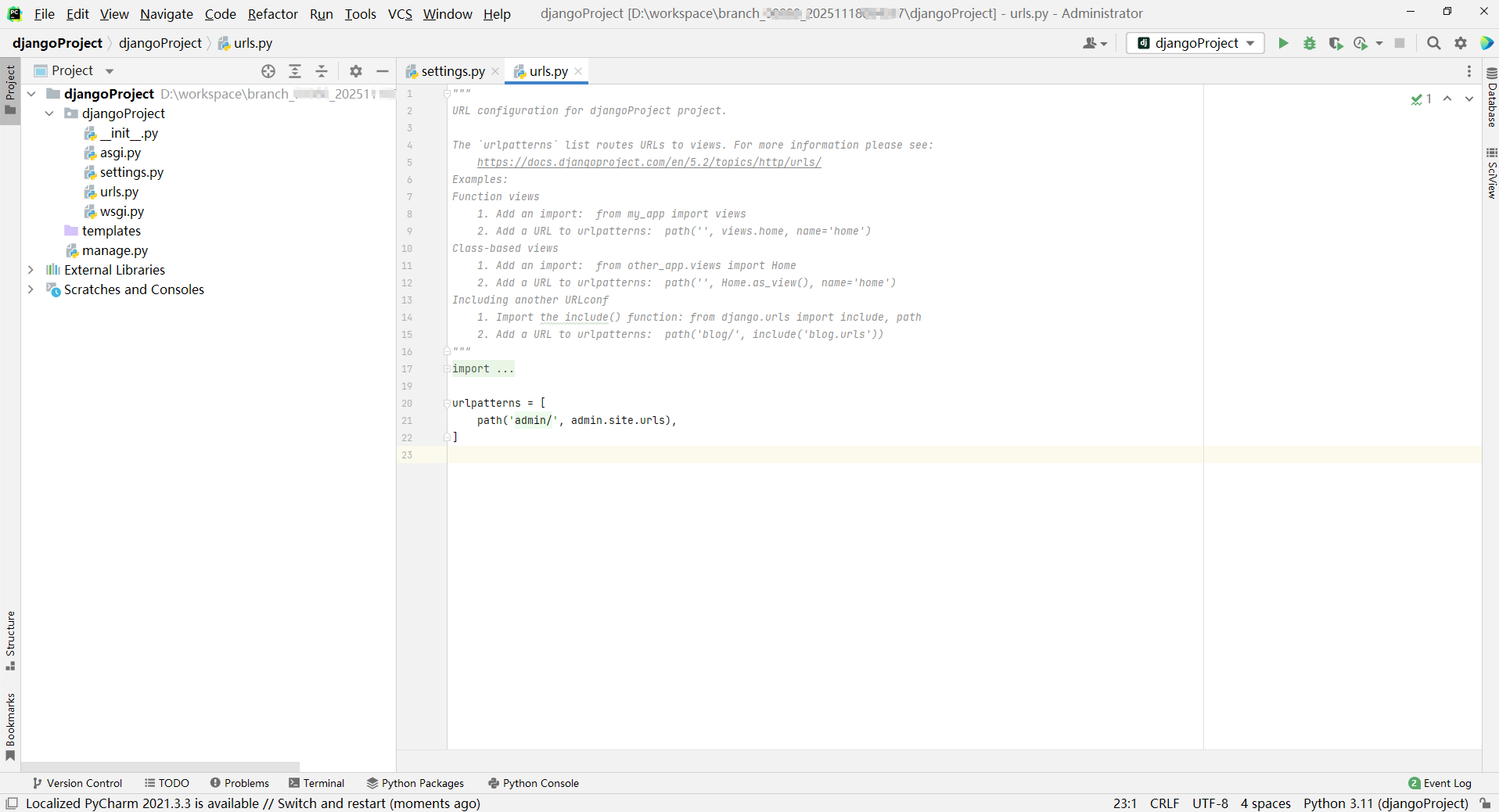This screenshot has width=1499, height=812.
Task: Go to previous highlighted problem arrow
Action: coord(1447,99)
